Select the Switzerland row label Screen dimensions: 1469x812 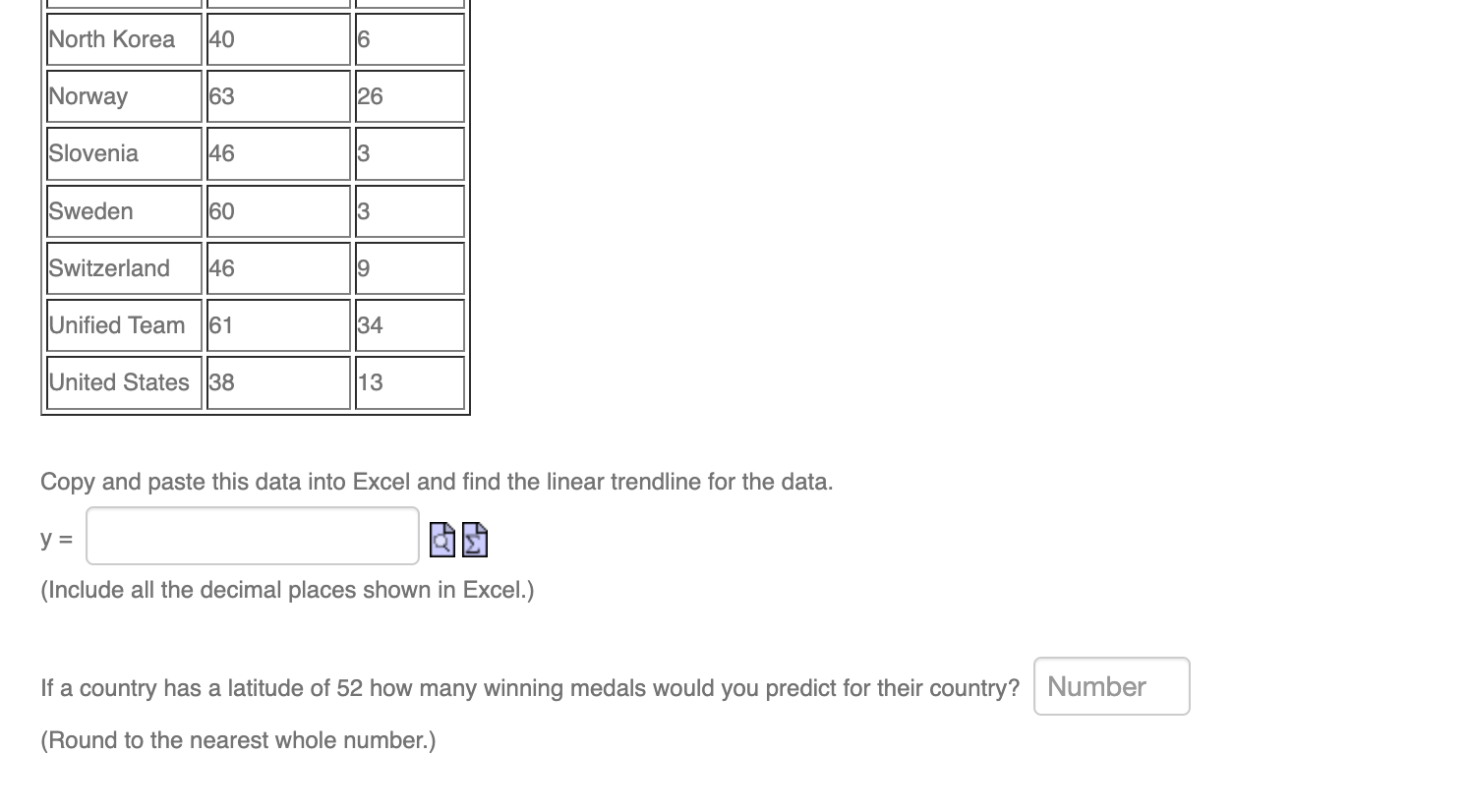pos(123,267)
